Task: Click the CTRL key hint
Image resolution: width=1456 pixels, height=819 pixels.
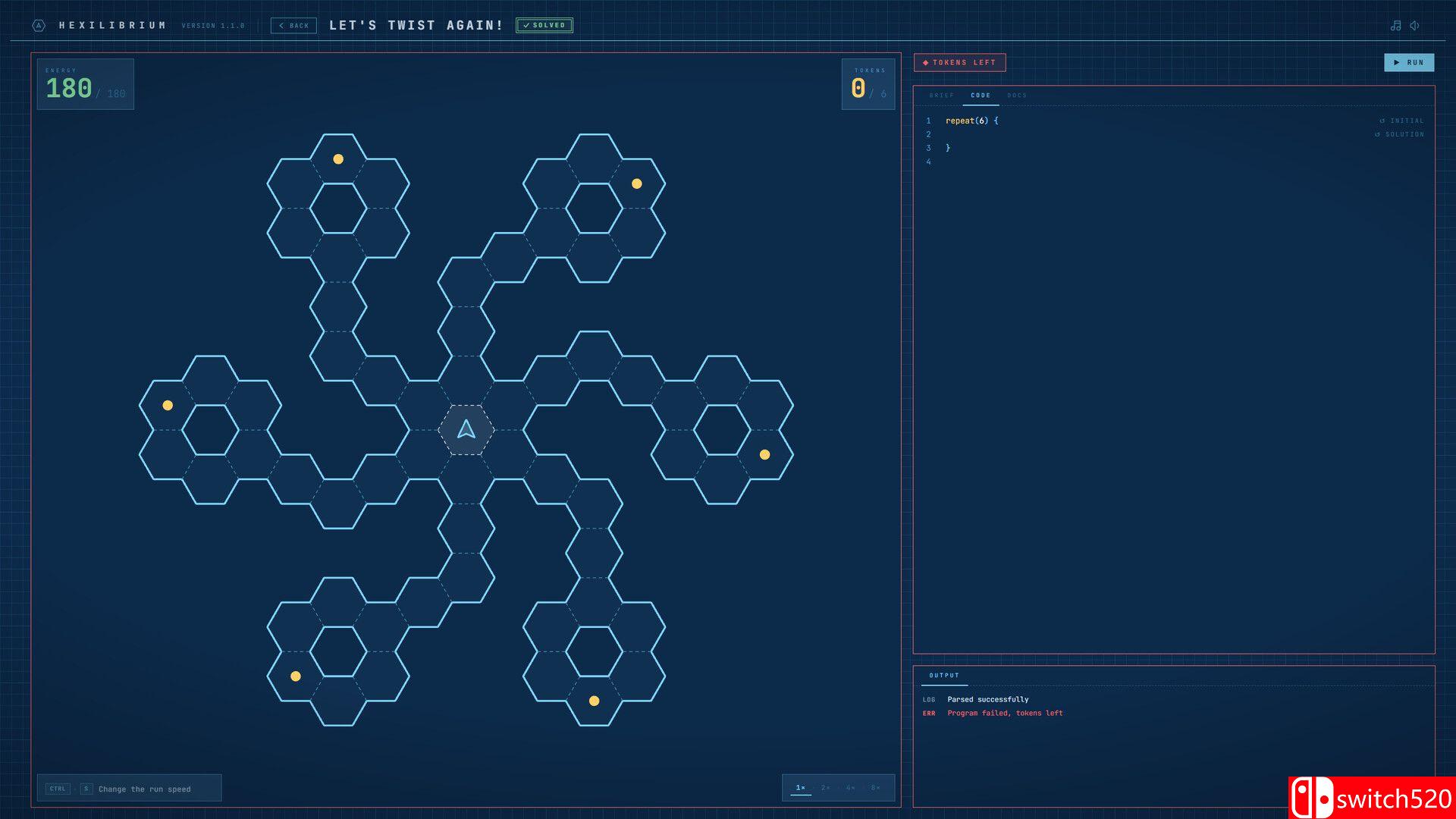Action: pos(58,789)
